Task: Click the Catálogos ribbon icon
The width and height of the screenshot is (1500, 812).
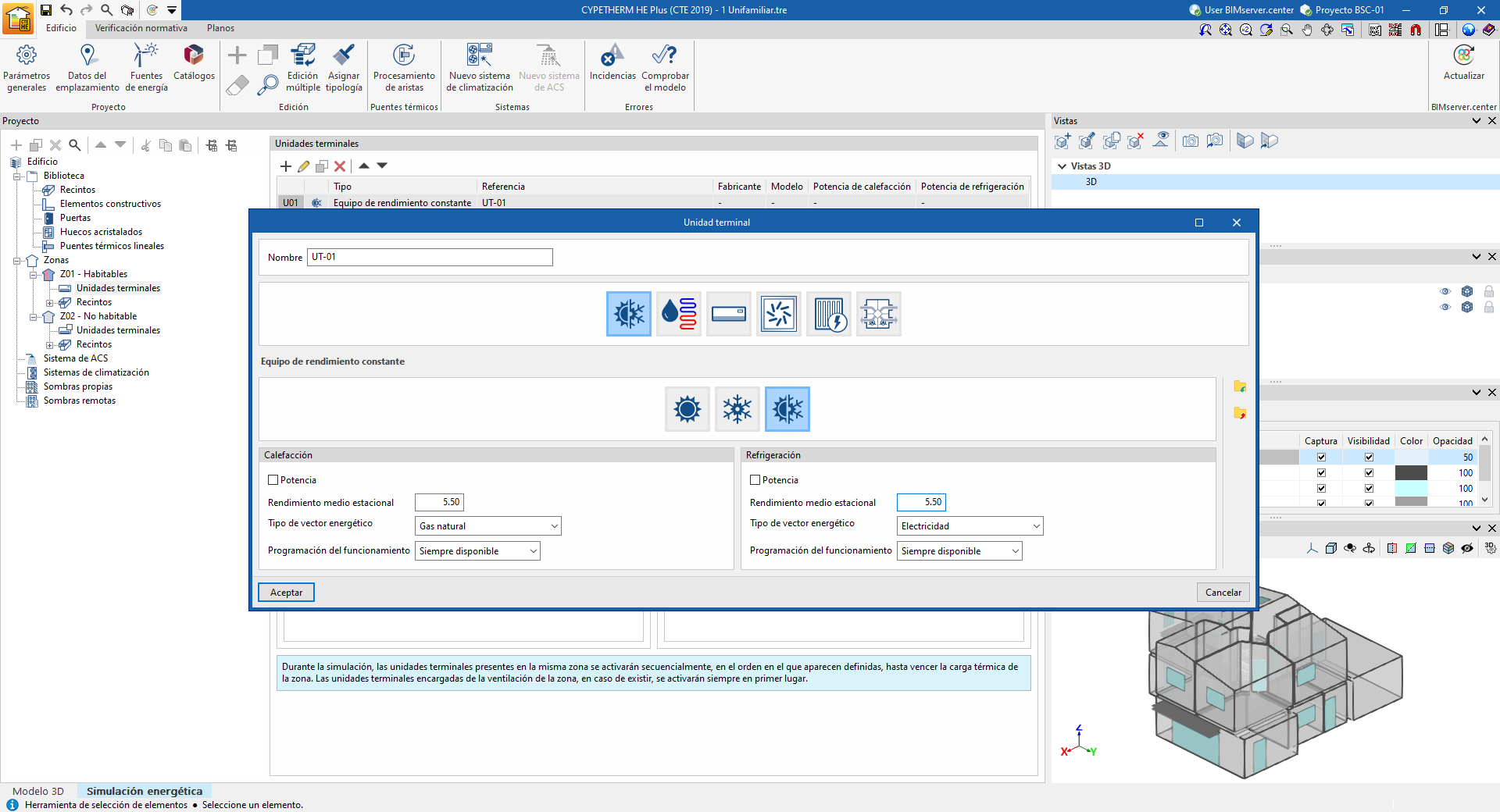Action: pyautogui.click(x=194, y=56)
